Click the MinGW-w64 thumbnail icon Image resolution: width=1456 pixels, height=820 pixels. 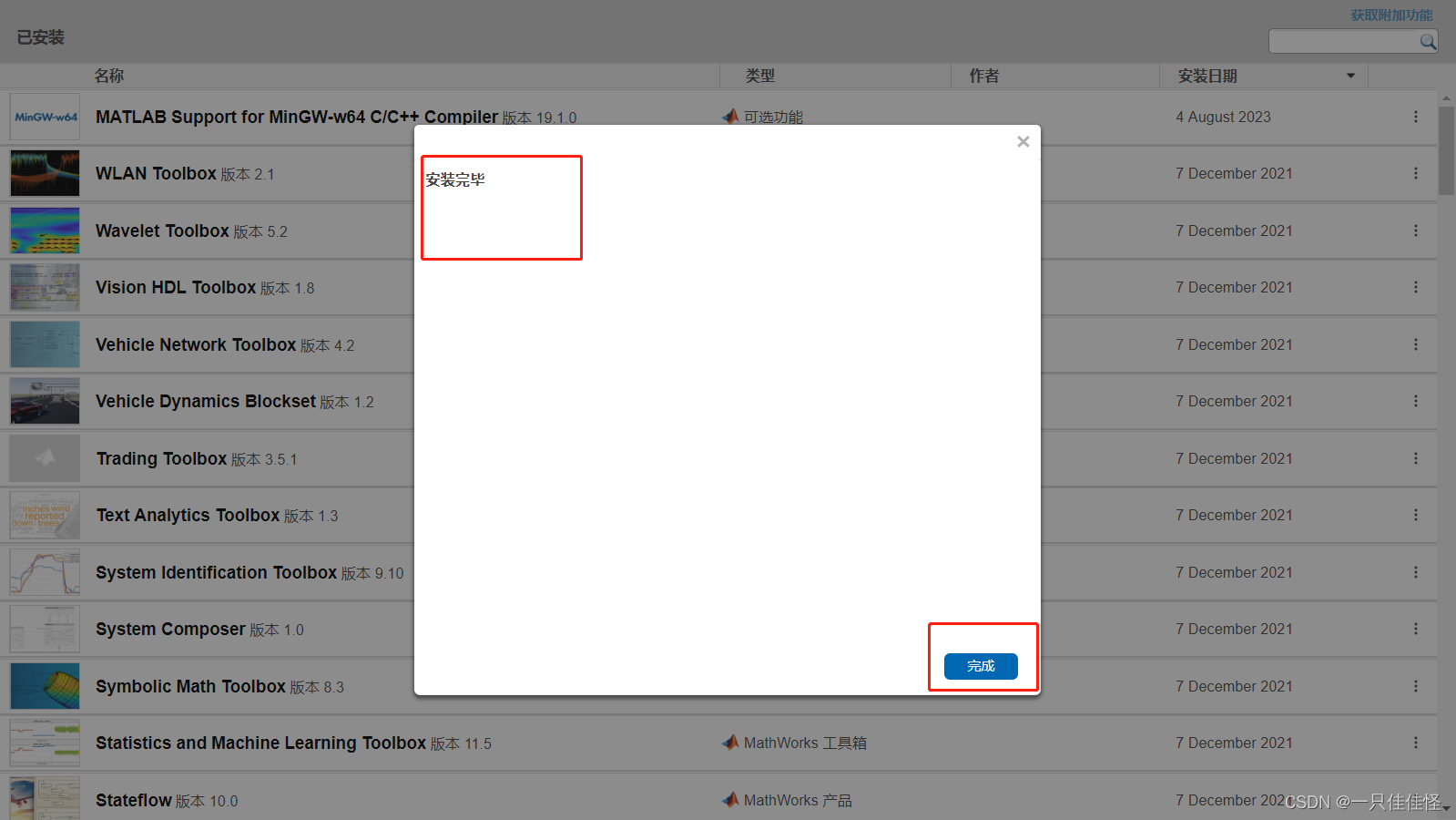click(45, 117)
